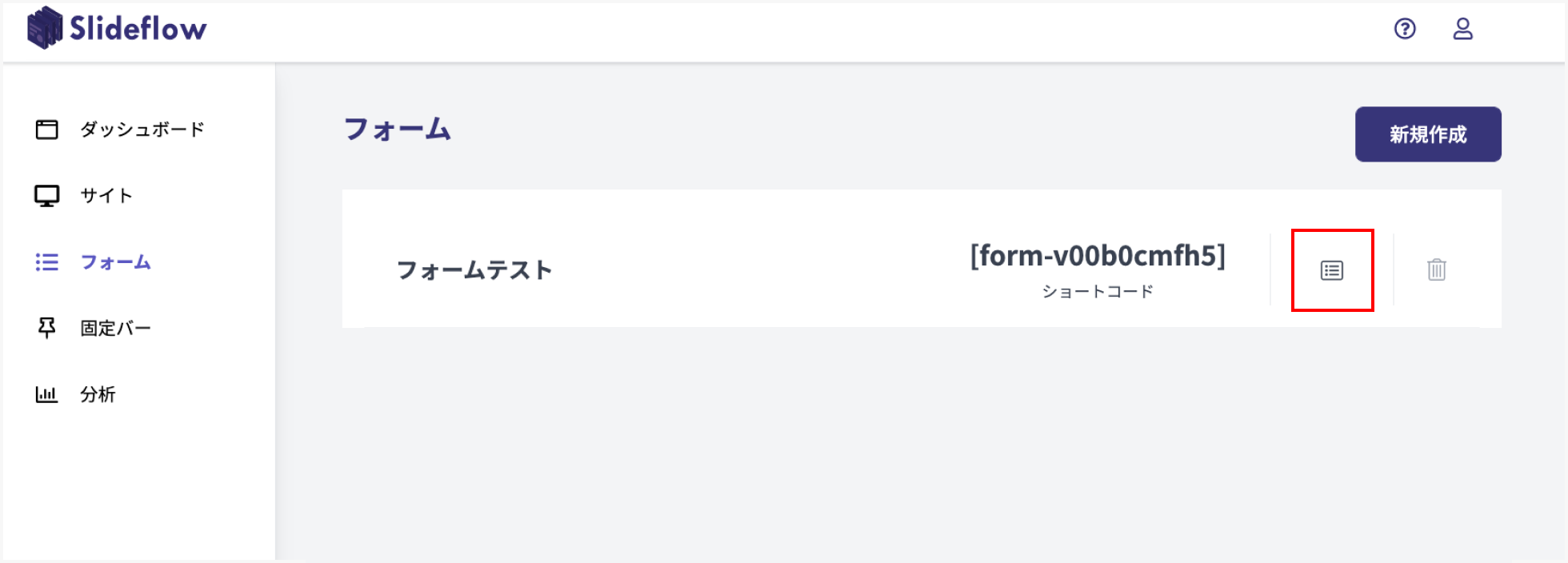The width and height of the screenshot is (1568, 563).
Task: Go to ダッシュボード in sidebar
Action: [142, 130]
